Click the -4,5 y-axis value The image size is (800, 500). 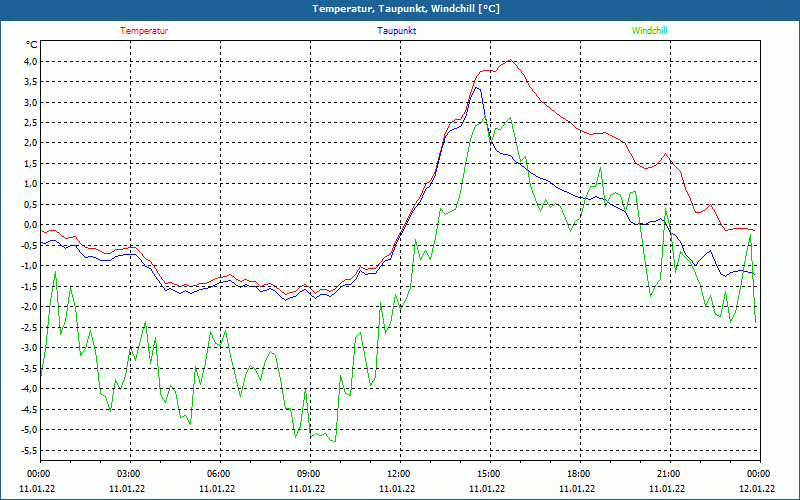click(29, 409)
